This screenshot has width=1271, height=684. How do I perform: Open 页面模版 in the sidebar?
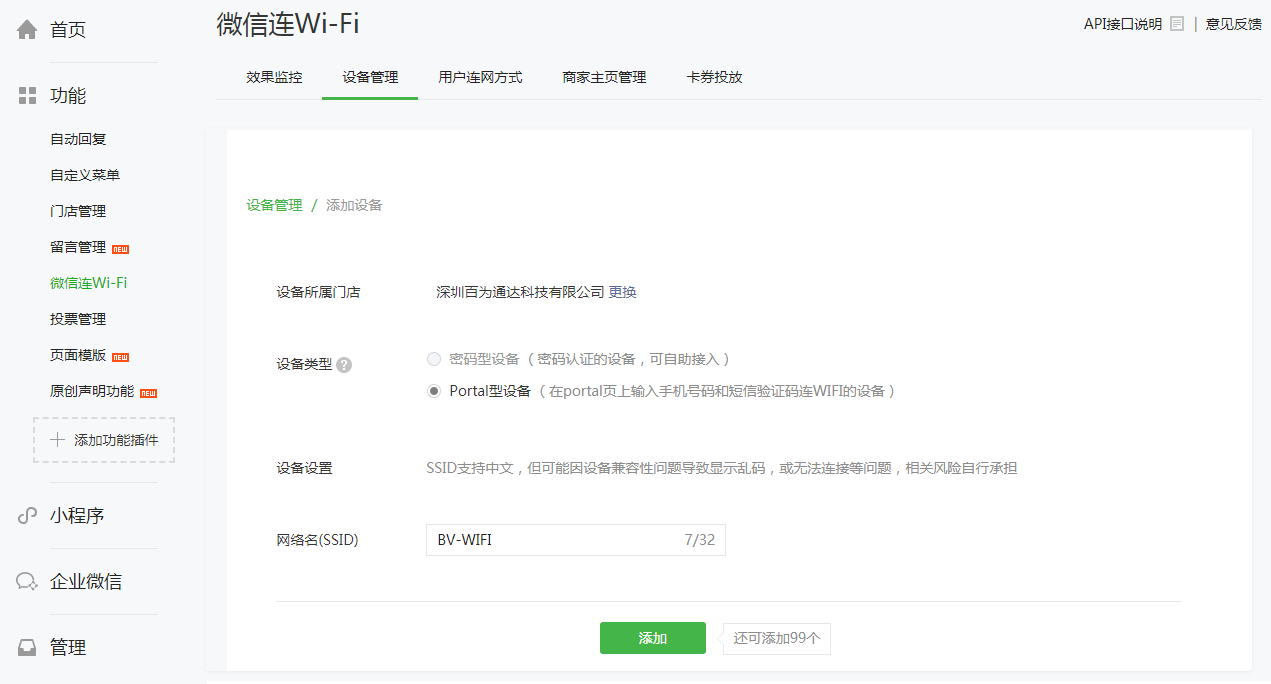coord(78,355)
